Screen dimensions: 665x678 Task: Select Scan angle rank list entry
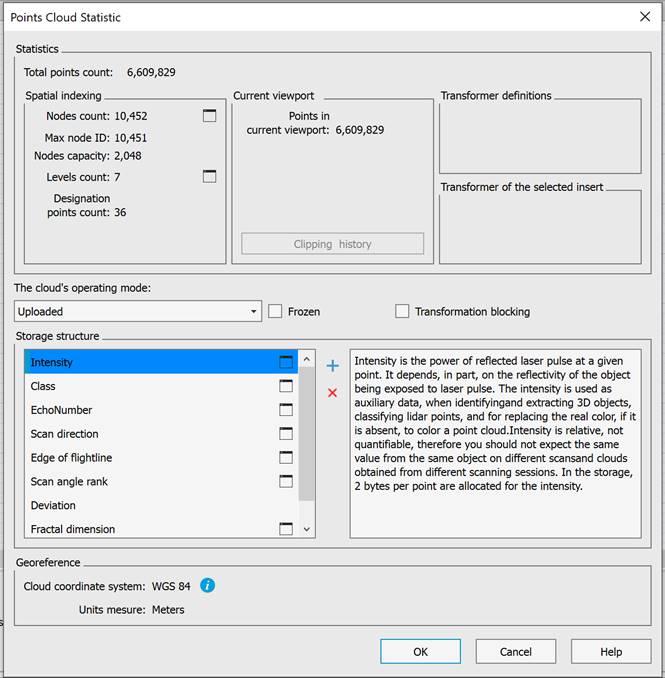pyautogui.click(x=69, y=482)
